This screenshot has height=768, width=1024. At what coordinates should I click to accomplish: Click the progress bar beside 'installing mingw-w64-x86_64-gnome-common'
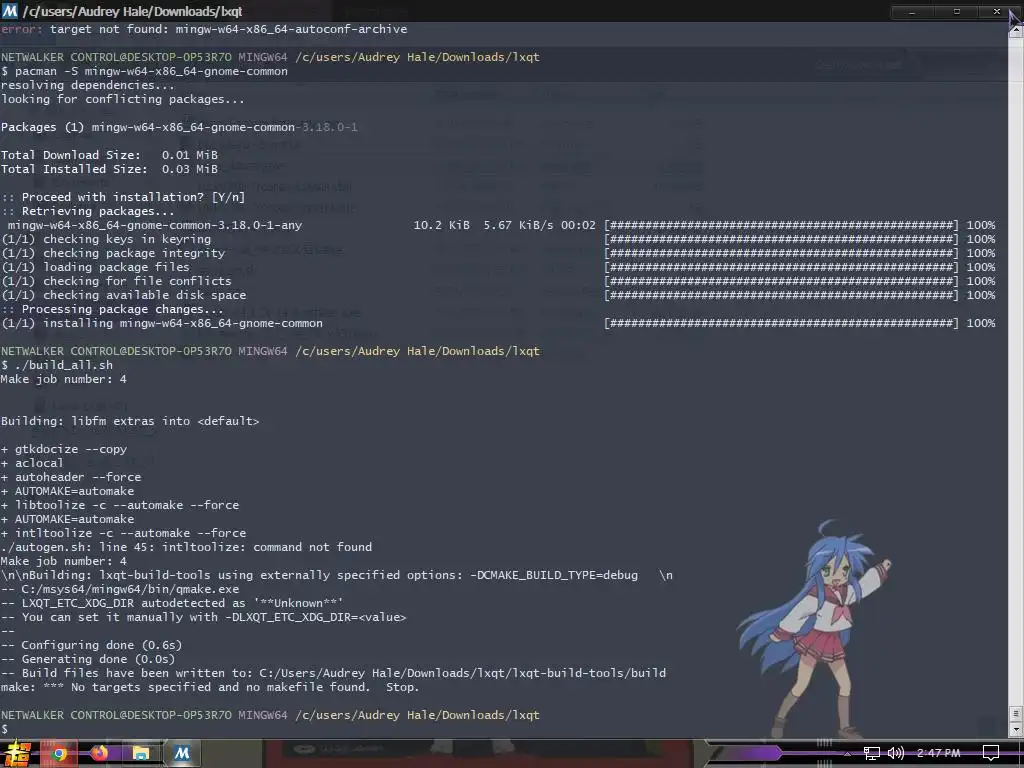pos(782,323)
